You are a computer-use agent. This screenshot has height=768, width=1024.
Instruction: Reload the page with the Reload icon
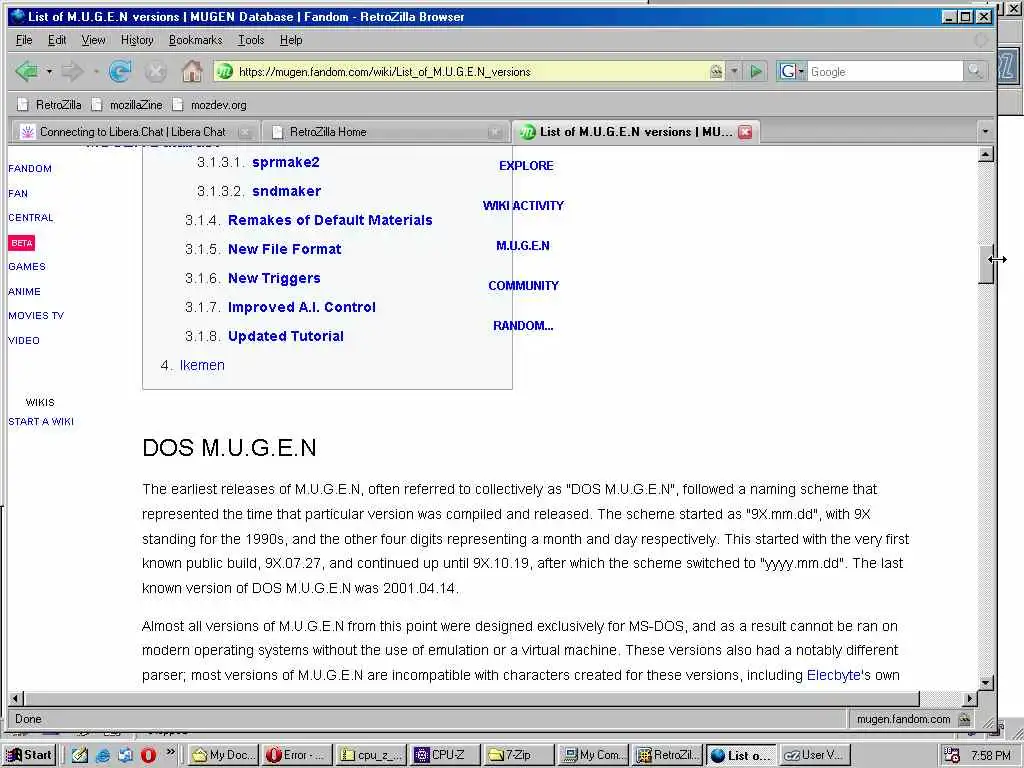120,71
